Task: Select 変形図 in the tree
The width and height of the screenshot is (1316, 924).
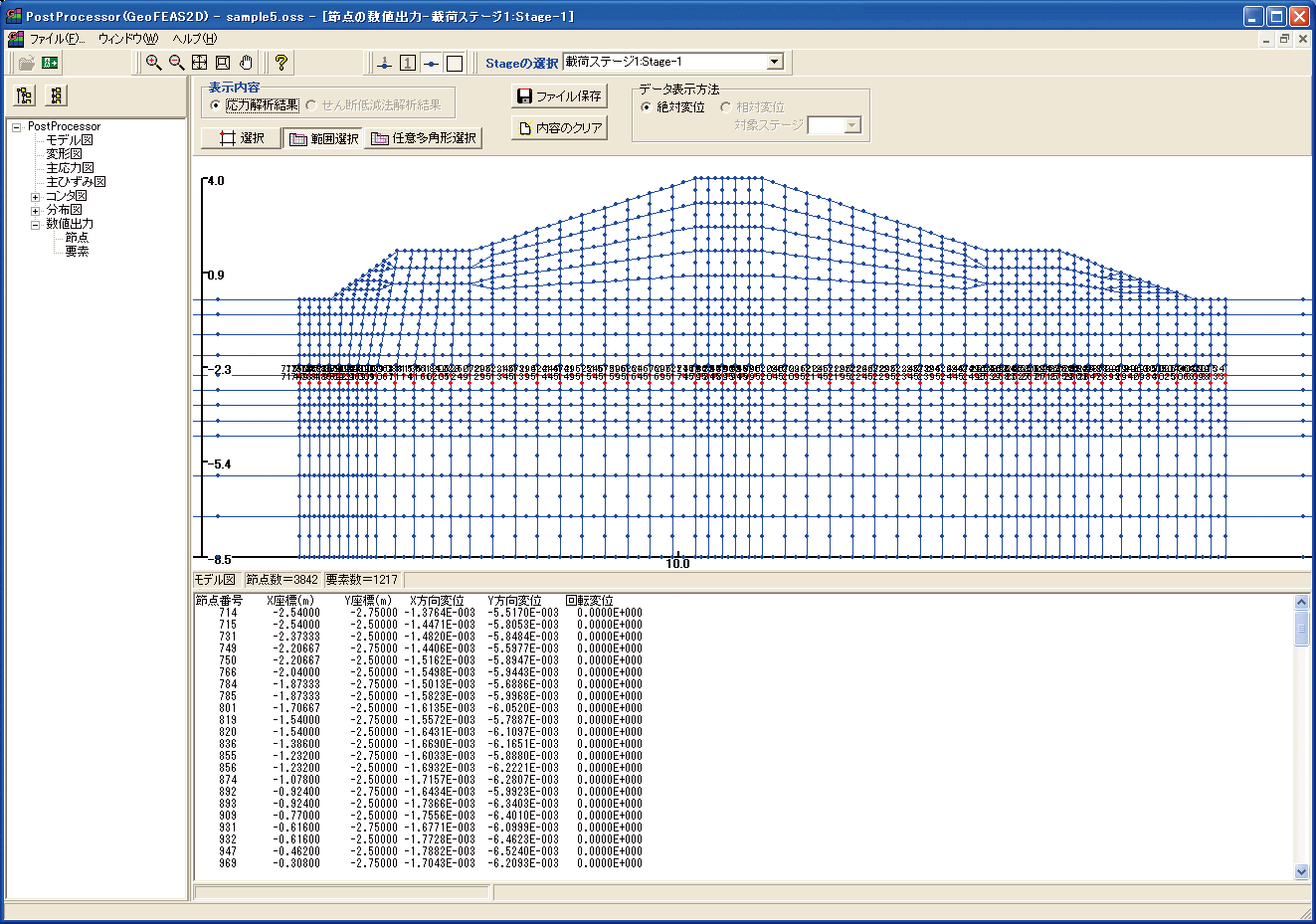Action: [64, 154]
